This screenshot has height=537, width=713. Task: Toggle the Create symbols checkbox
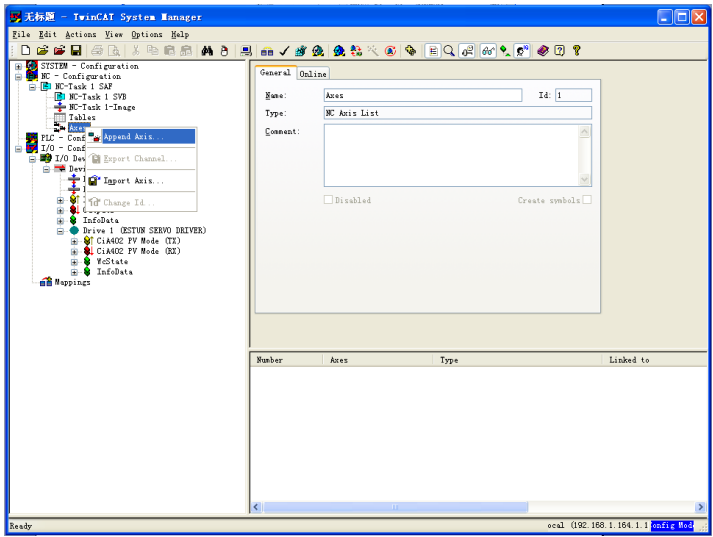(587, 200)
